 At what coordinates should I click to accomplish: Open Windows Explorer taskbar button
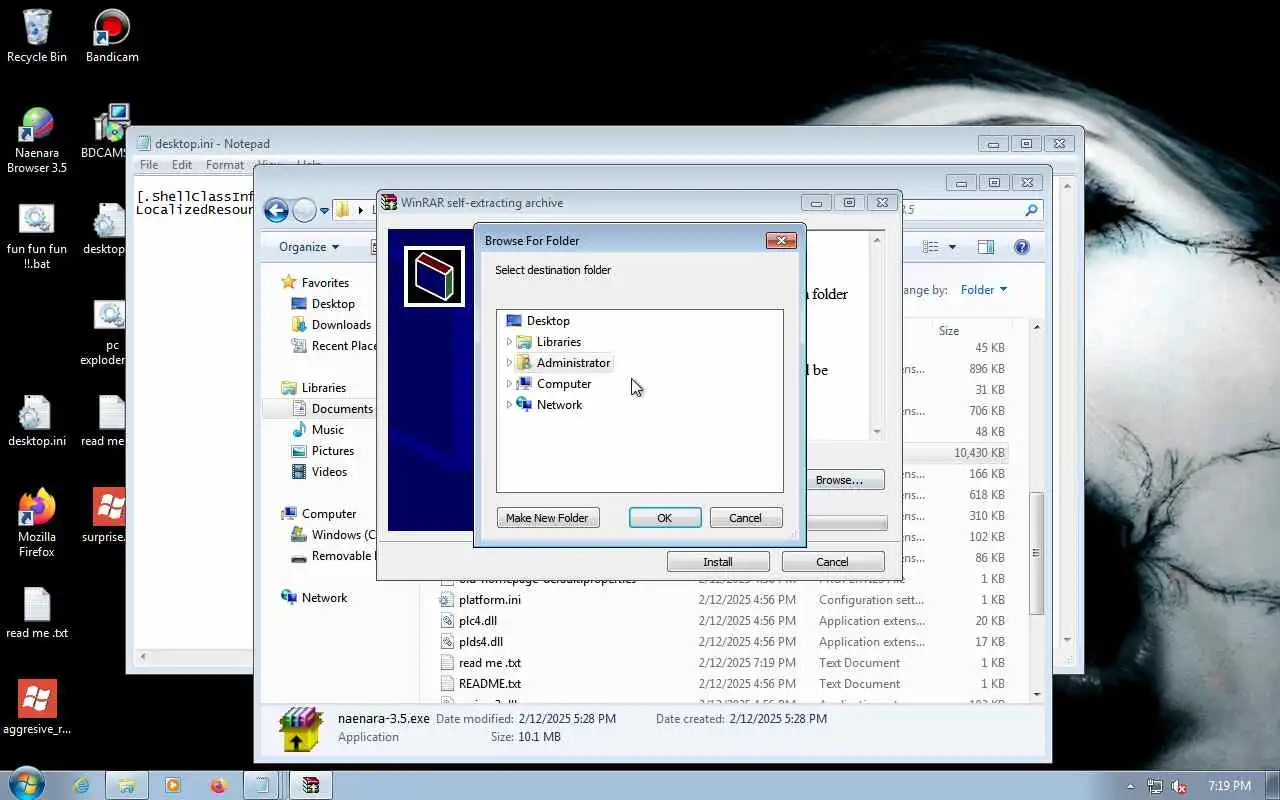pos(127,786)
